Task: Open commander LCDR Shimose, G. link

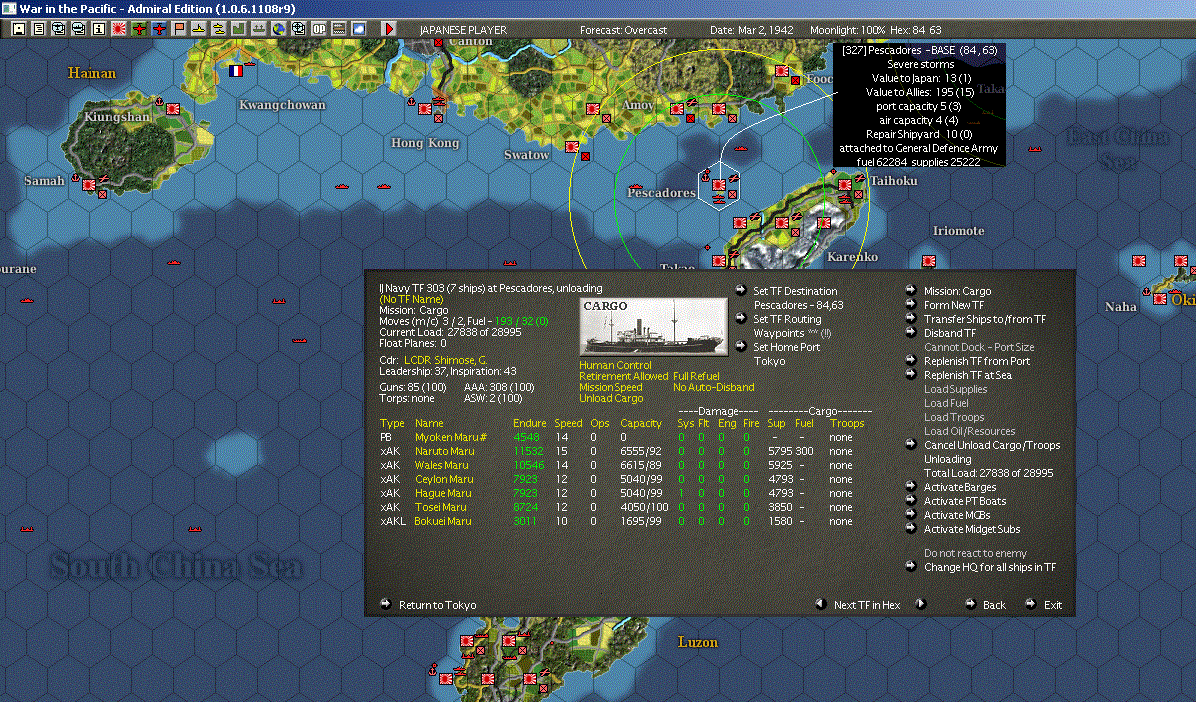Action: 445,360
